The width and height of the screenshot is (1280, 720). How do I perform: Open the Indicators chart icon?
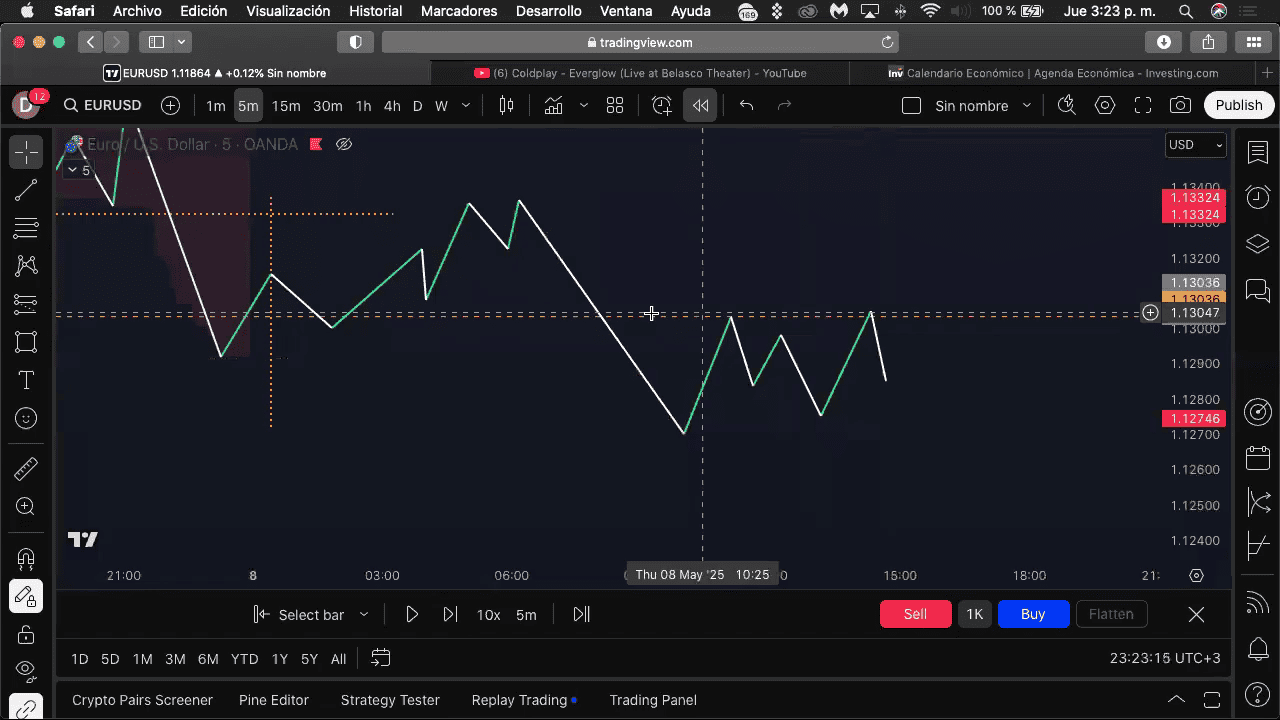pos(553,105)
